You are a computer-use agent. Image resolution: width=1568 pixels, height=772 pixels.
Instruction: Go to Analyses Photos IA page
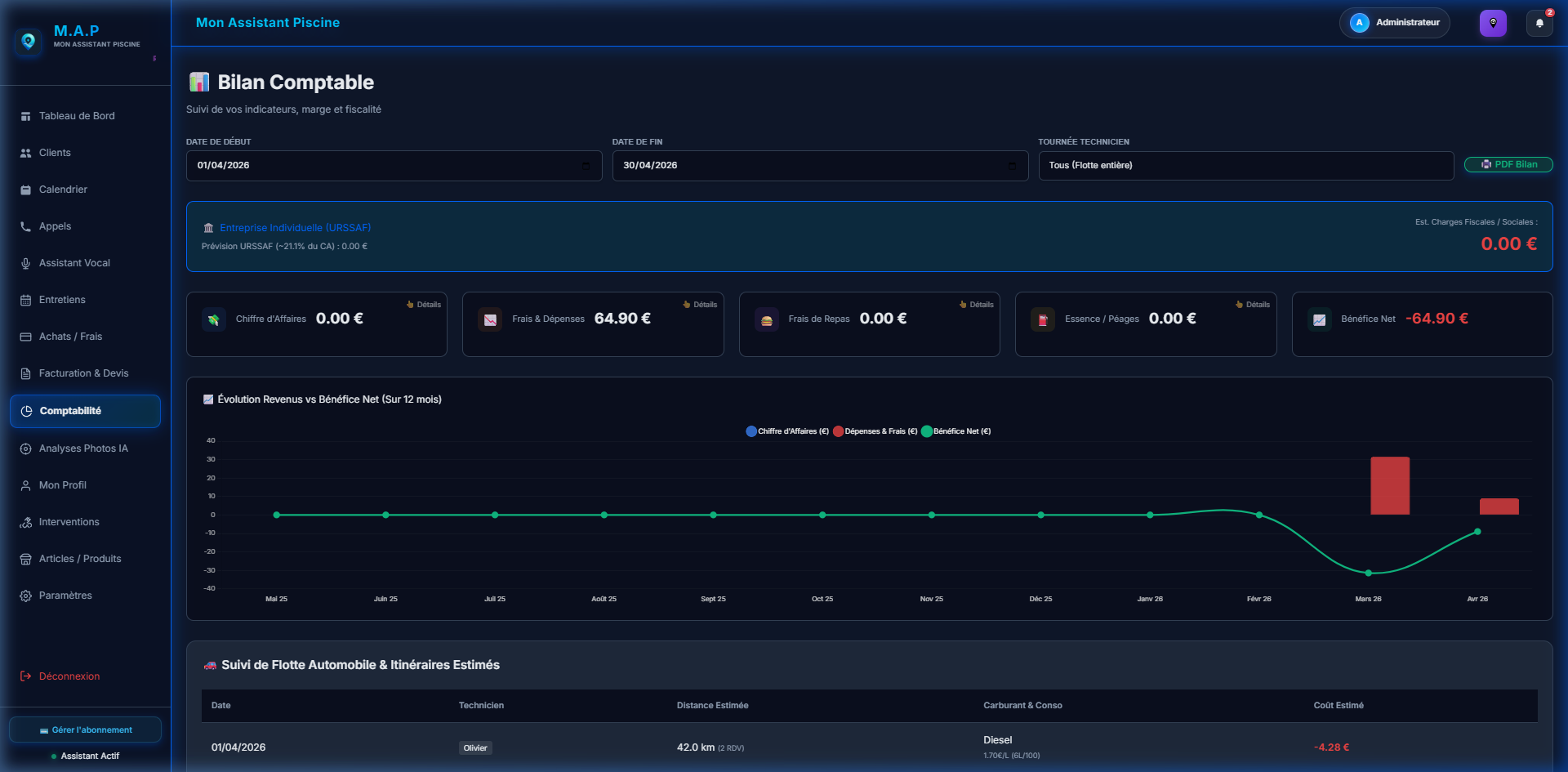[83, 448]
